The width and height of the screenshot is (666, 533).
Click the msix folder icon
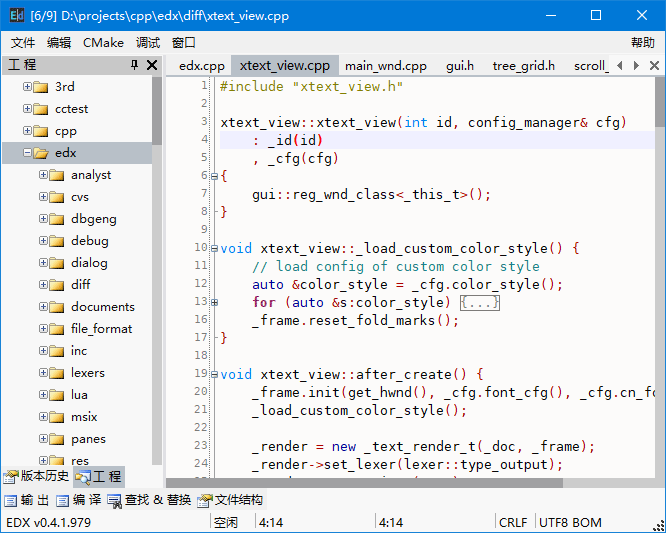click(x=56, y=417)
